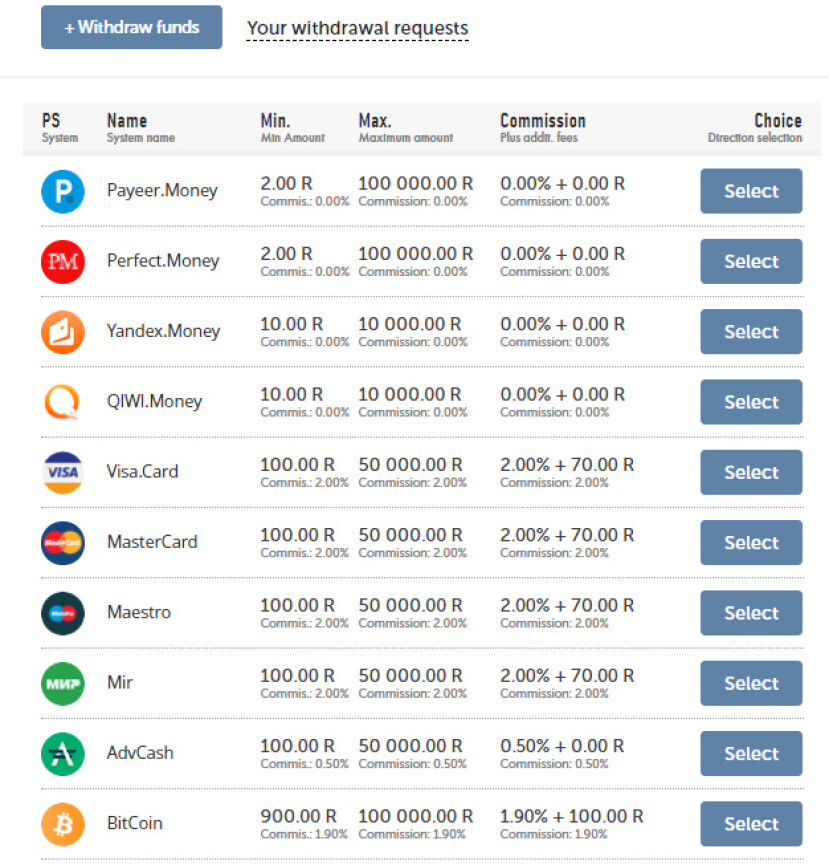The height and width of the screenshot is (865, 829).
Task: Click BitCoin maximum 100 000.00 R
Action: 416,816
